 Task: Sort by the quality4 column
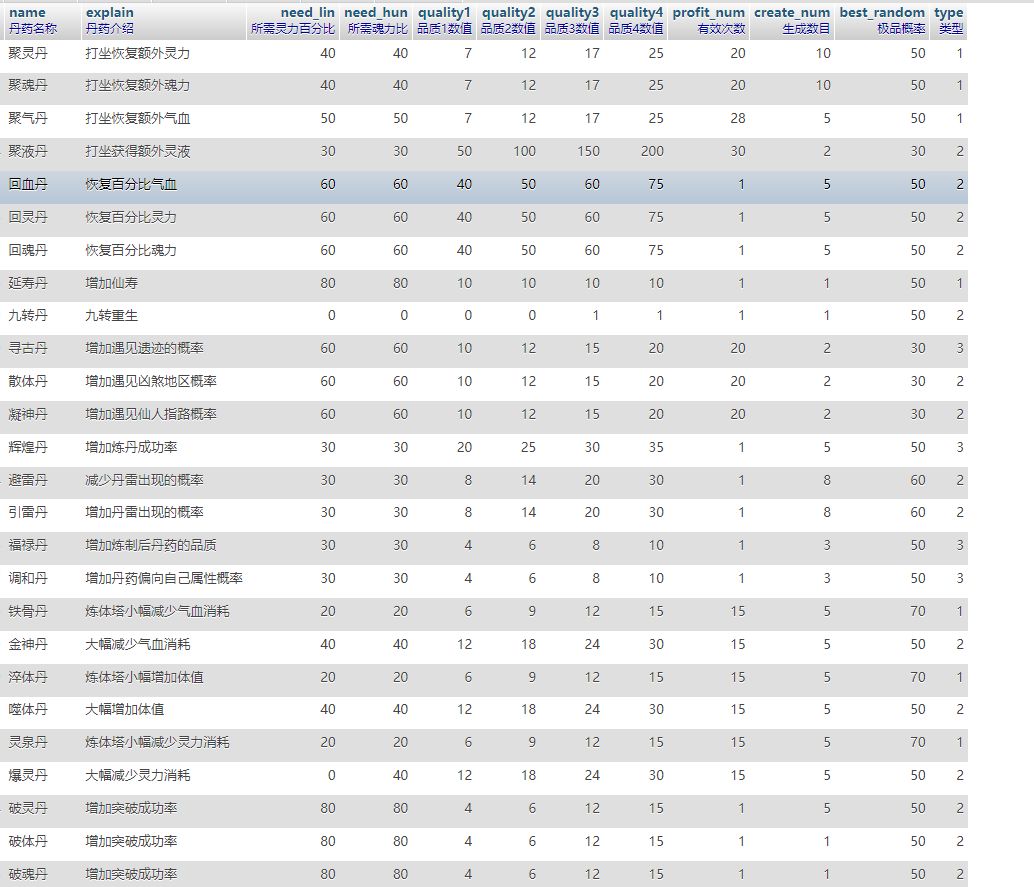coord(636,13)
